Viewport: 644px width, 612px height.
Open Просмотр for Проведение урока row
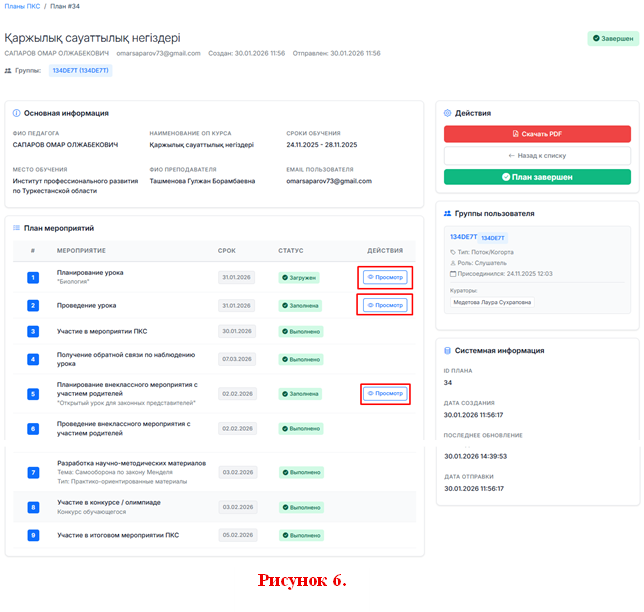point(385,305)
